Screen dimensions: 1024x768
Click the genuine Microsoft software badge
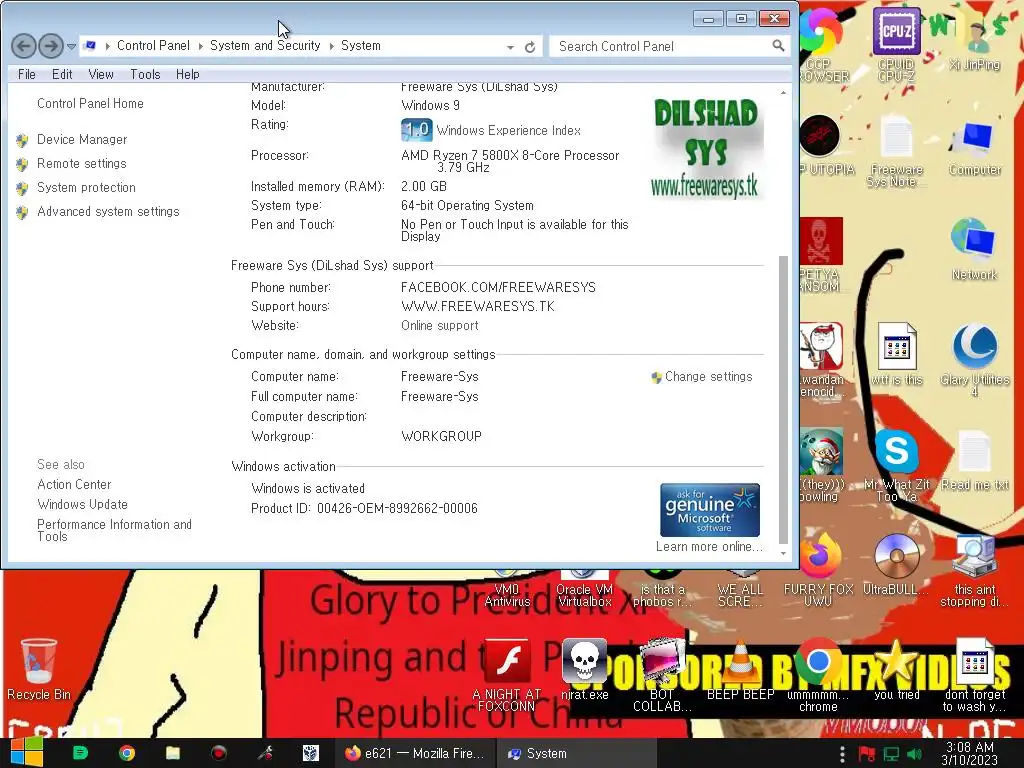pos(710,510)
